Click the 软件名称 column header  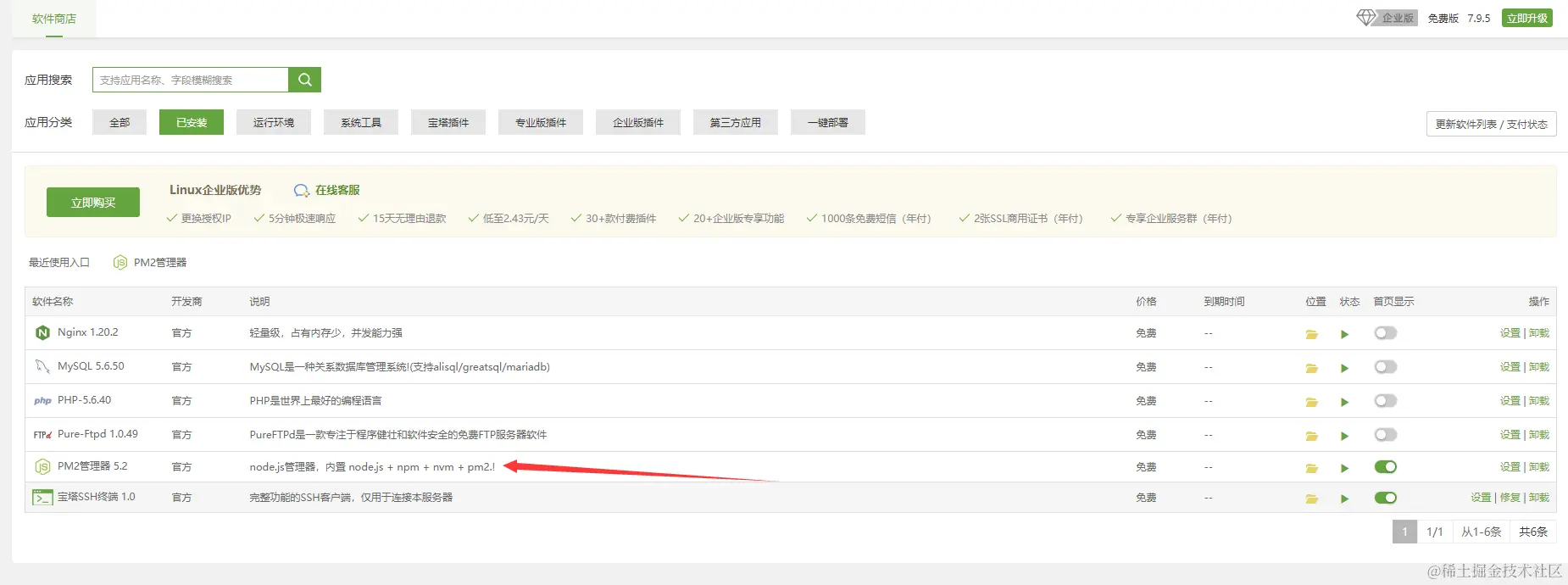coord(53,302)
